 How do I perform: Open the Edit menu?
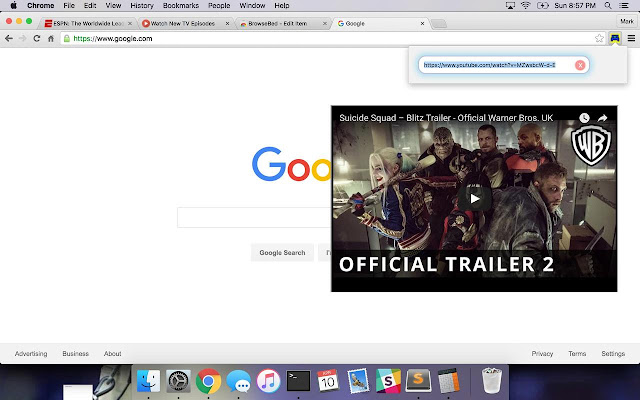click(90, 5)
